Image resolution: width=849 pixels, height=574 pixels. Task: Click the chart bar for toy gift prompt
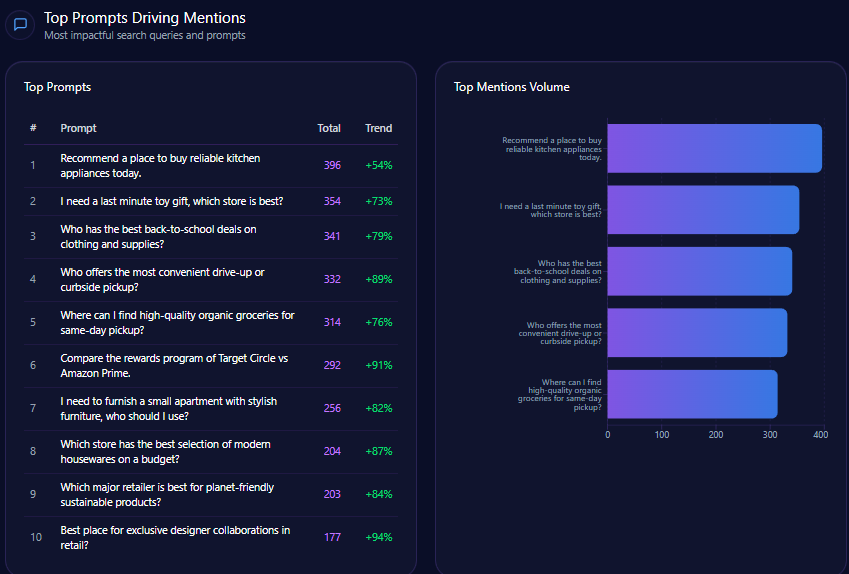coord(703,210)
